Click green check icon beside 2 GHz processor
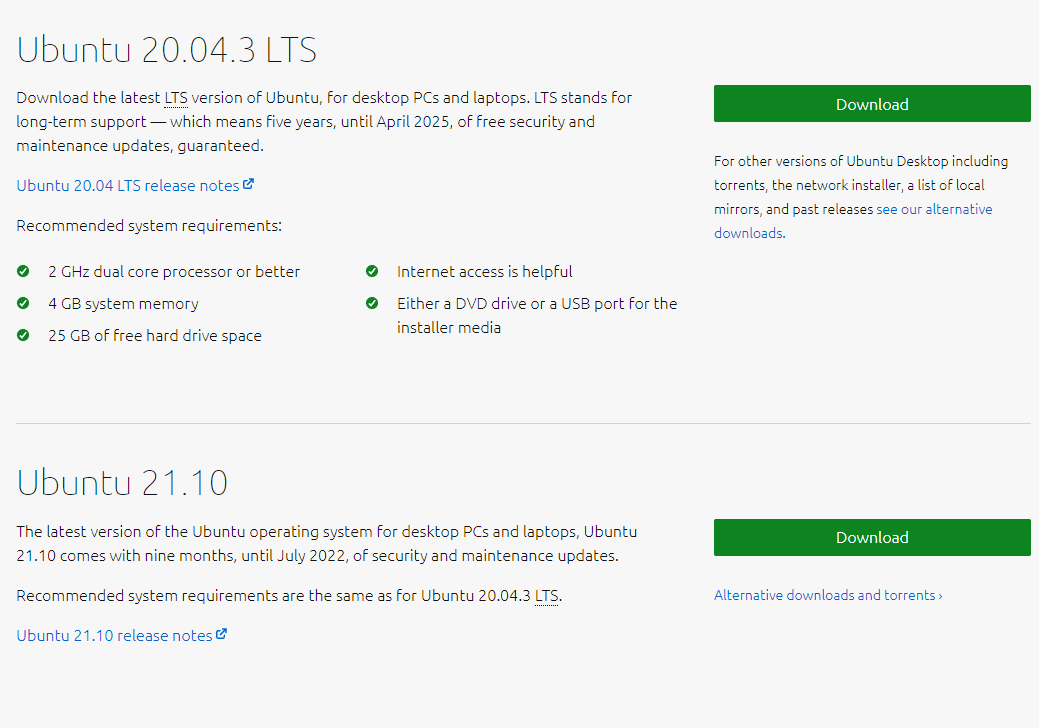Viewport: 1039px width, 728px height. [23, 271]
